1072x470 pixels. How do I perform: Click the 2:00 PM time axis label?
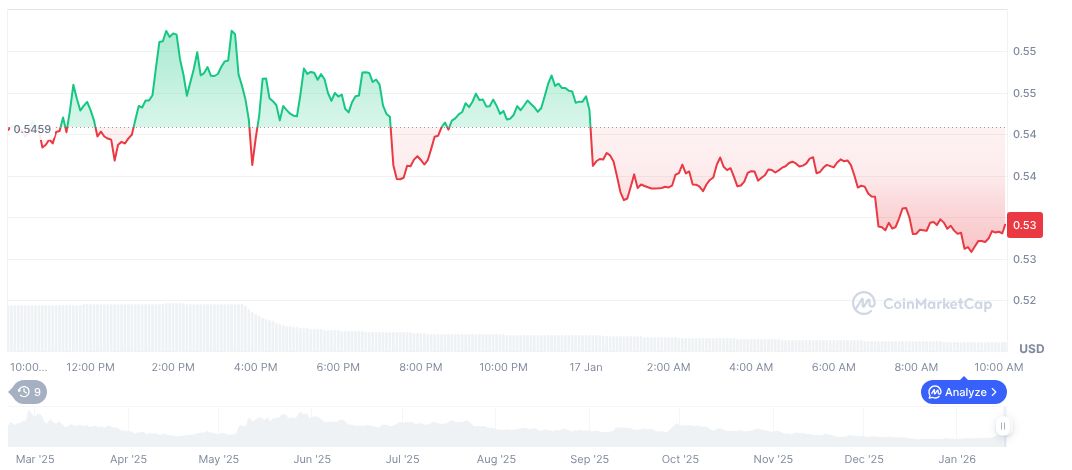pos(173,367)
